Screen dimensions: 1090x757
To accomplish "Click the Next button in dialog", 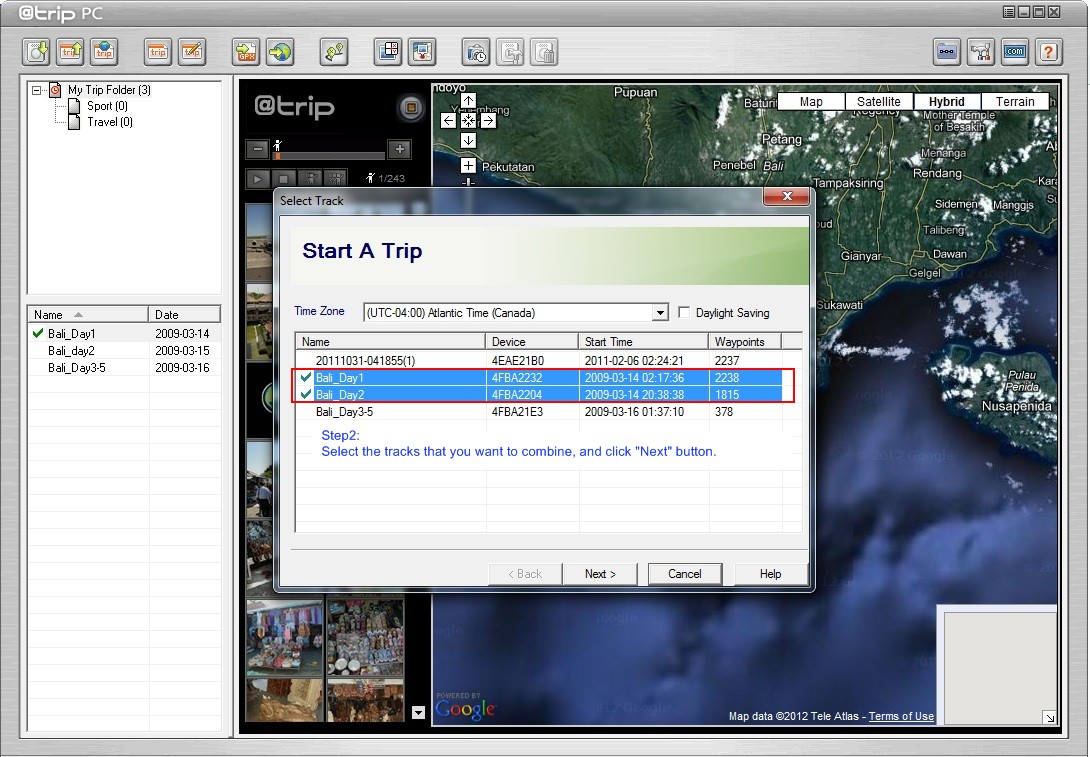I will (600, 573).
